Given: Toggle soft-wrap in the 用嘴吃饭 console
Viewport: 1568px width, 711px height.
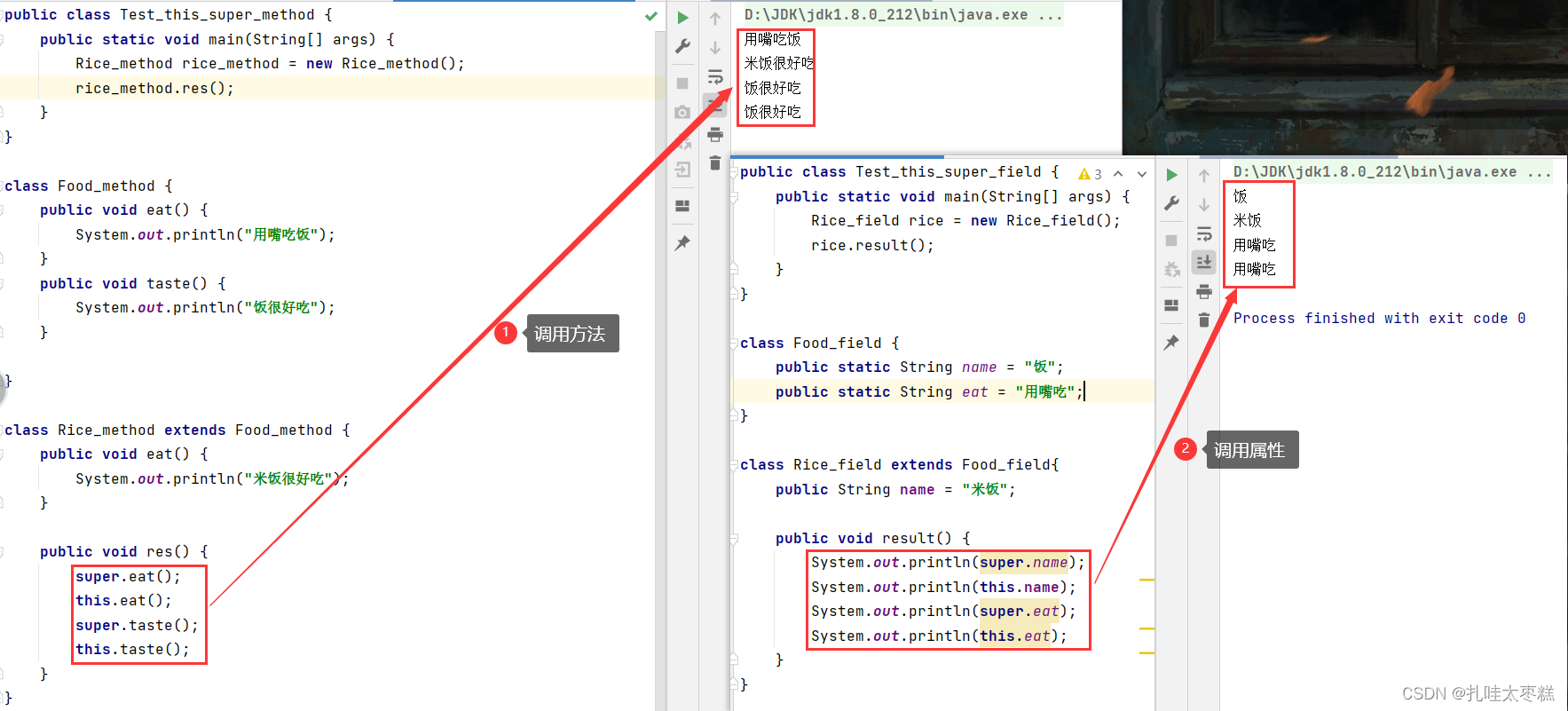Looking at the screenshot, I should tap(715, 77).
